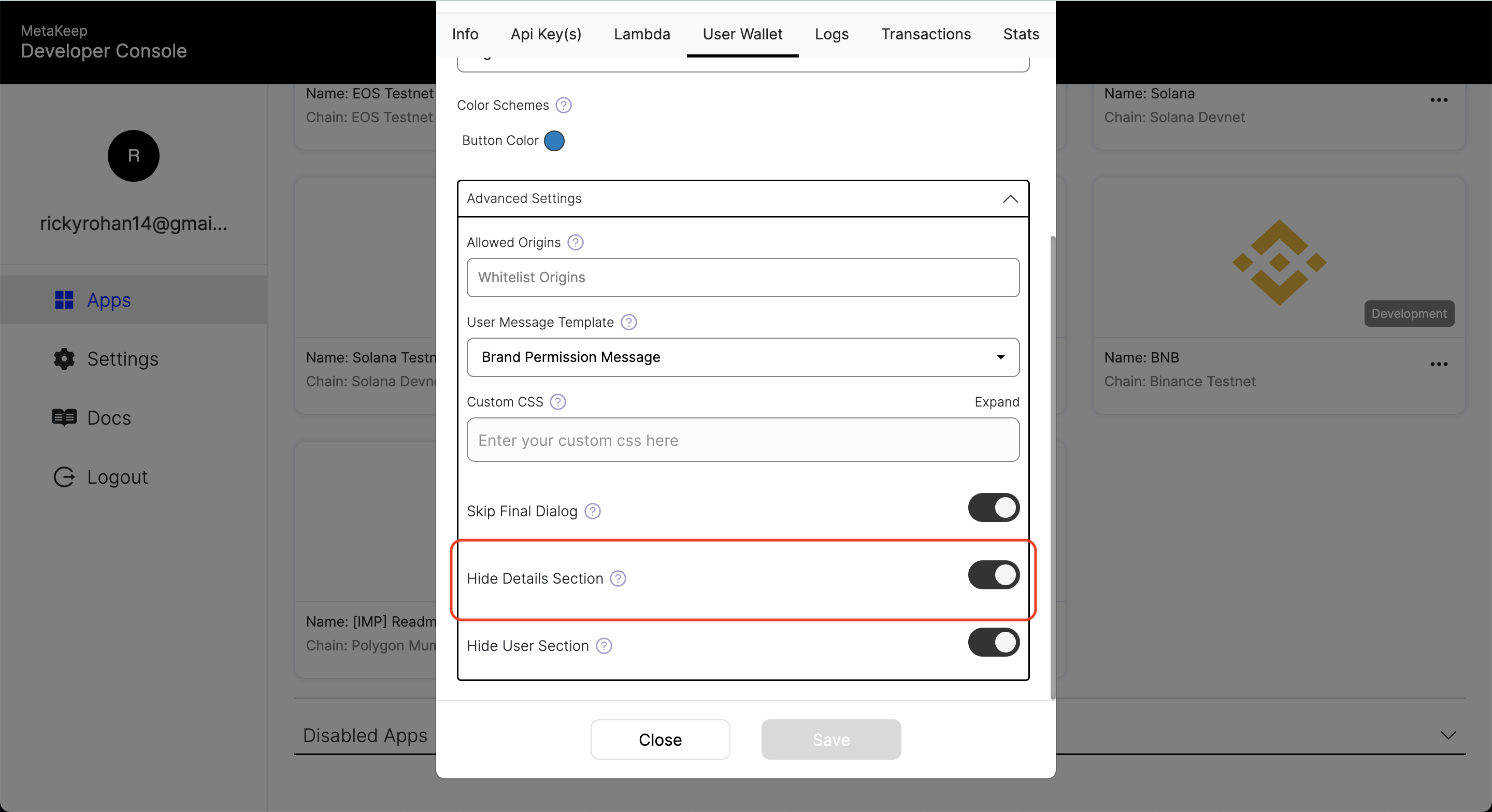Switch to the Lambda tab
This screenshot has height=812, width=1492.
642,33
